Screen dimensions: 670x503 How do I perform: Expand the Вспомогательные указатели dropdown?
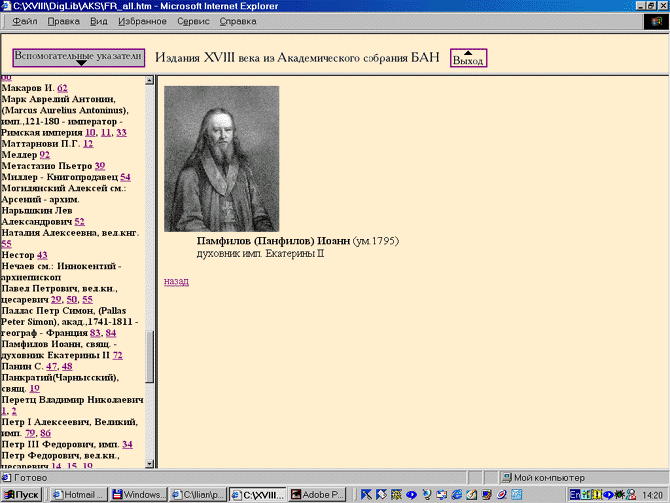coord(80,57)
